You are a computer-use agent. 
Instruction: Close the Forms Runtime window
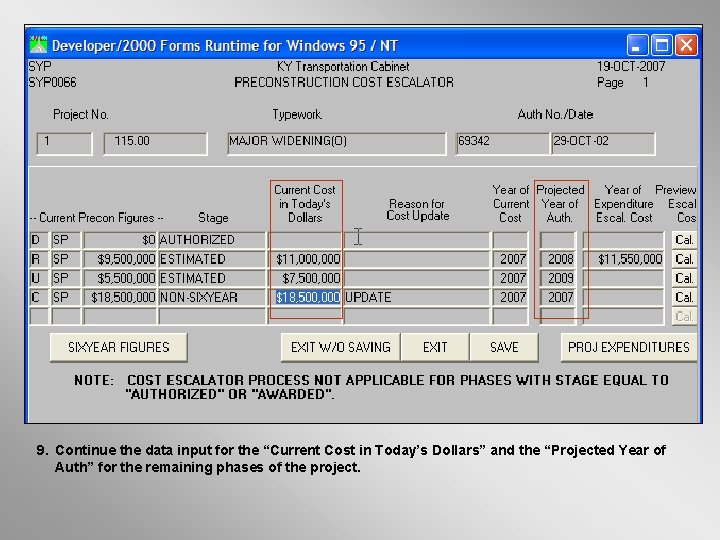click(686, 45)
